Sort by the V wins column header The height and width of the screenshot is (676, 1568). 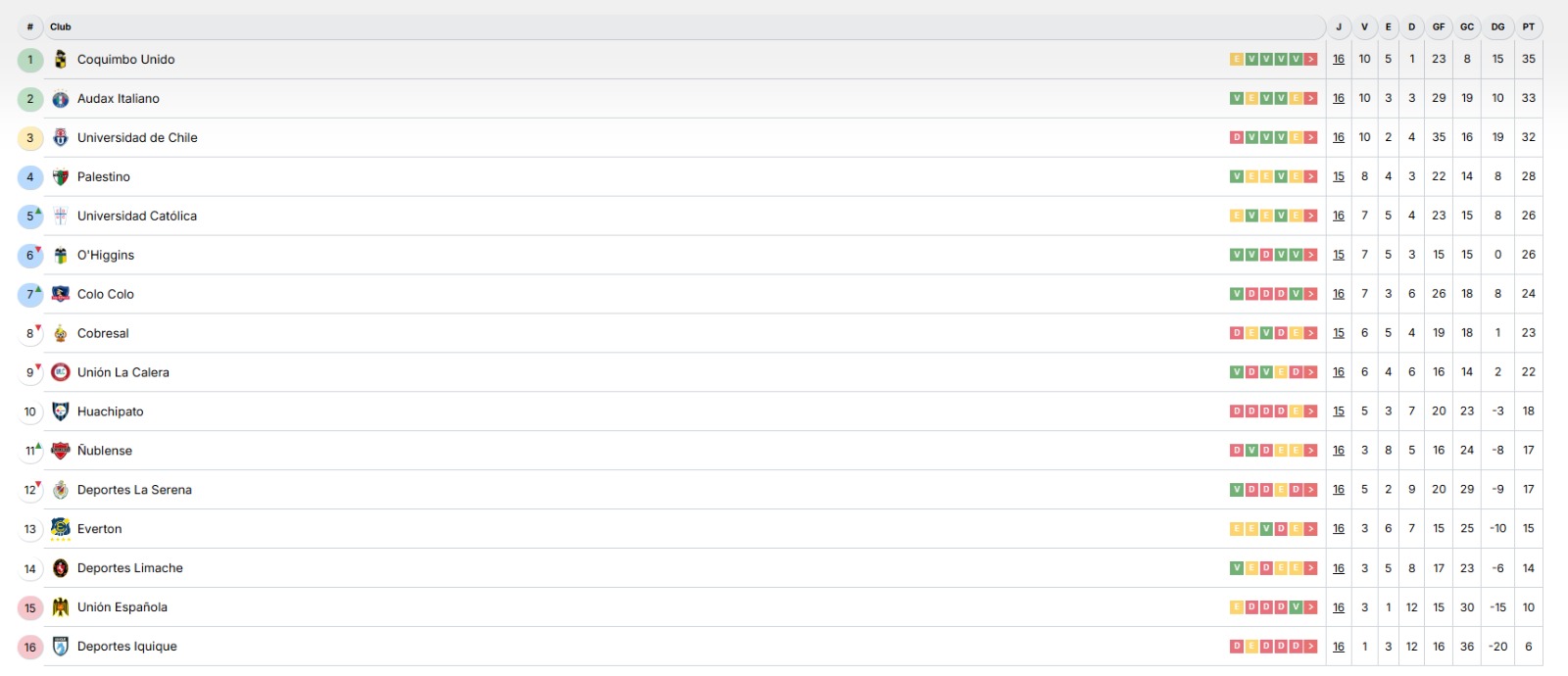click(x=1364, y=26)
